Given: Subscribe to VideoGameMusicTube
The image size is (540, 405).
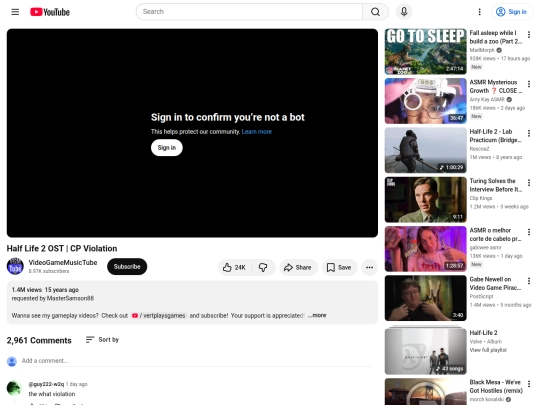Looking at the screenshot, I should coord(127,267).
